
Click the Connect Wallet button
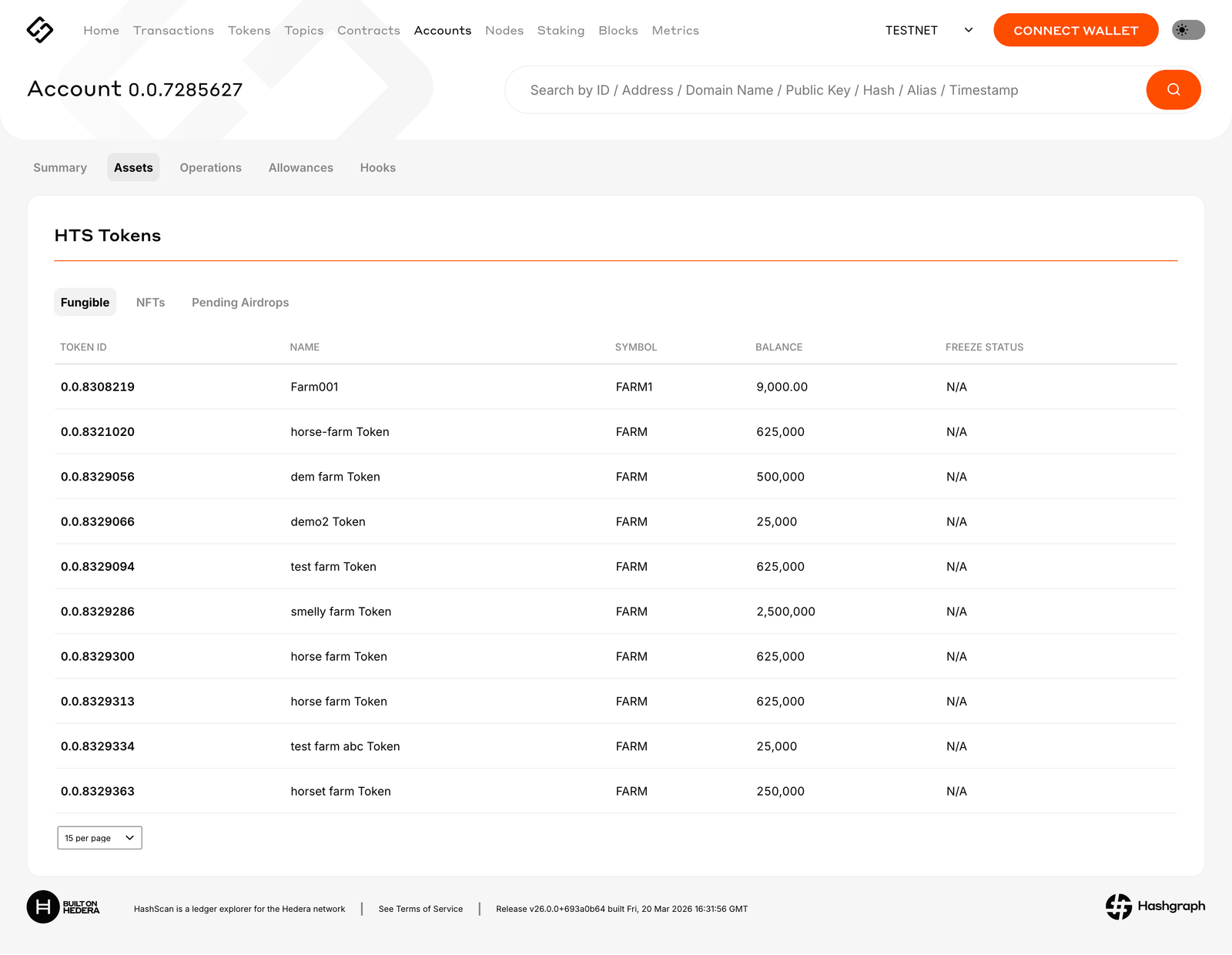point(1075,30)
